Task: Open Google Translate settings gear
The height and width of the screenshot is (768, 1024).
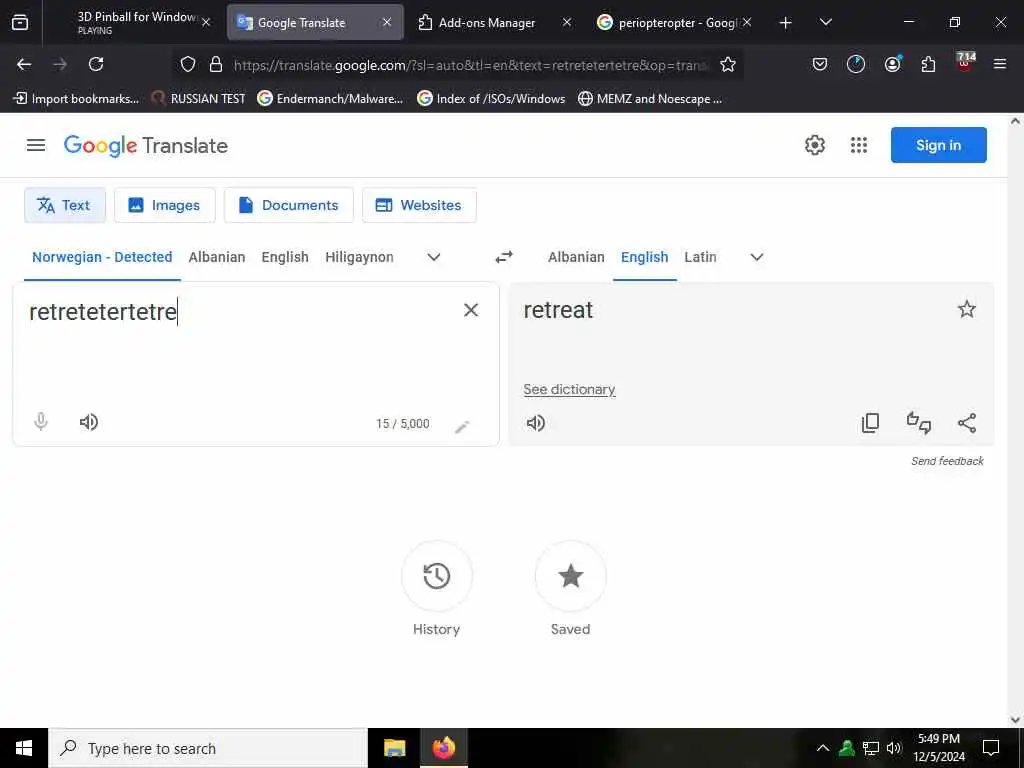Action: tap(815, 145)
